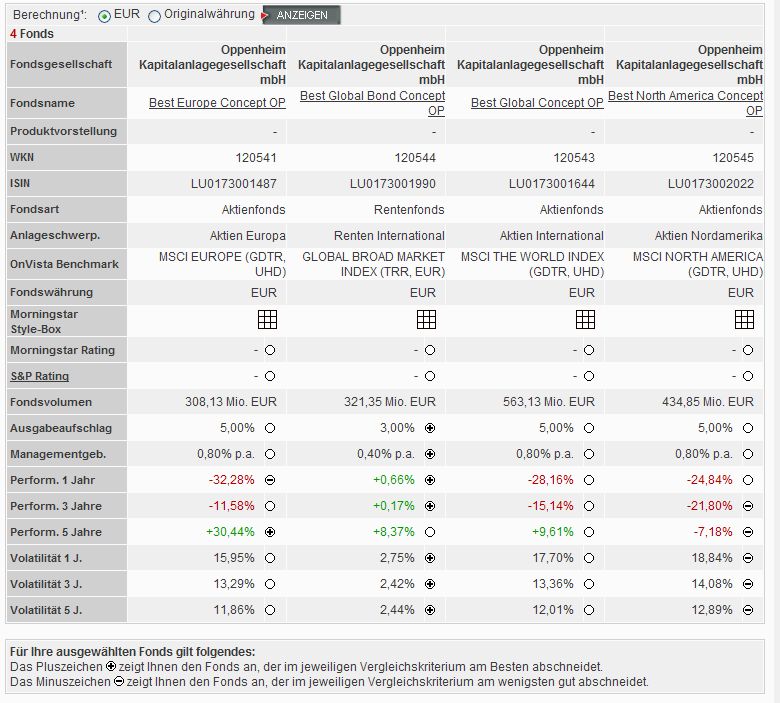The image size is (780, 703).
Task: Click the plus icon next to +0,66%
Action: coord(430,480)
